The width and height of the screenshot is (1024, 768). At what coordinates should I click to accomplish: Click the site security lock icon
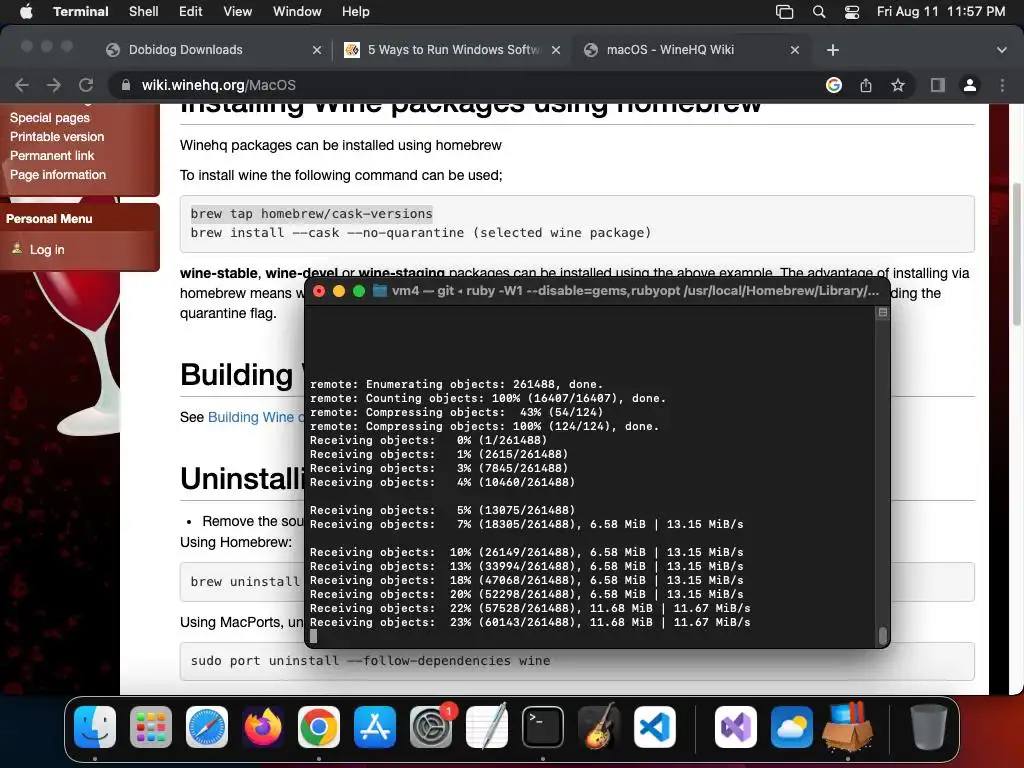tap(126, 85)
